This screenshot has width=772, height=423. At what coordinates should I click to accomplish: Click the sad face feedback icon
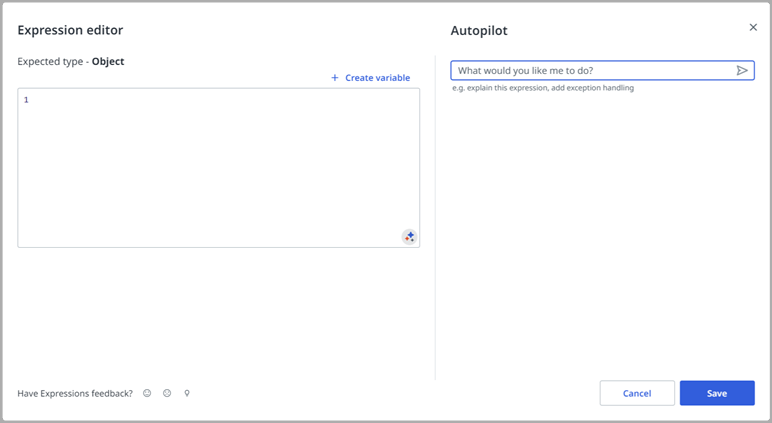tap(167, 393)
